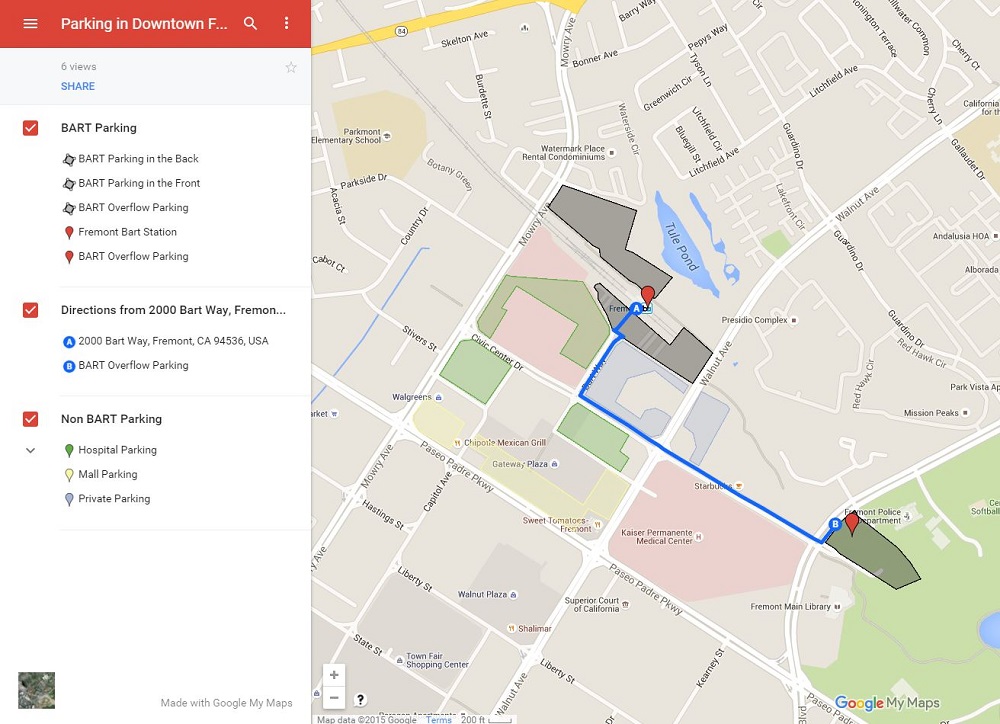This screenshot has height=724, width=1000.
Task: Click green Hospital Parking pin icon
Action: (x=70, y=450)
